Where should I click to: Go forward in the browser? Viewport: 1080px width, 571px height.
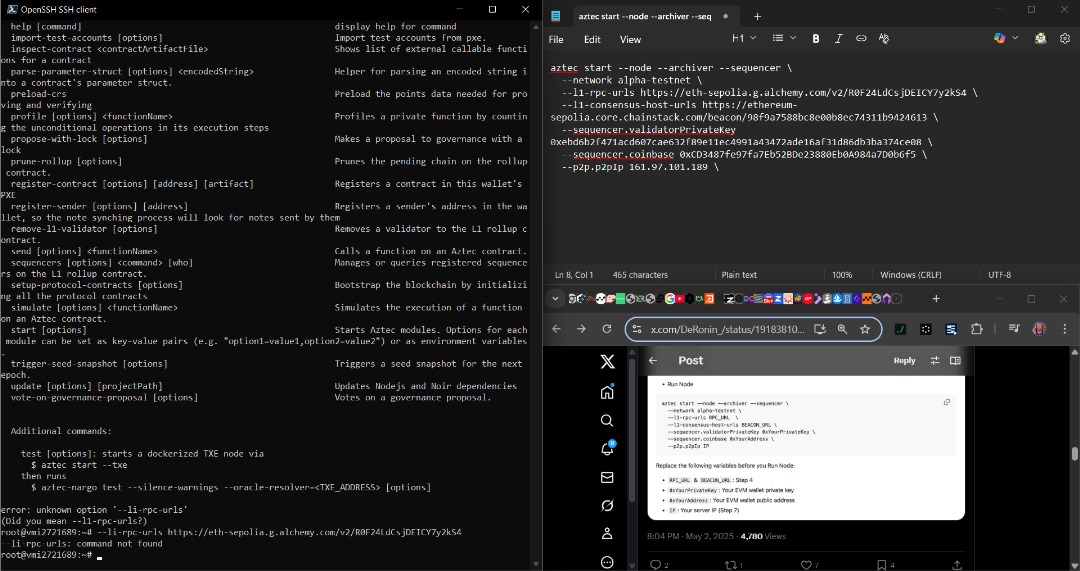pos(581,329)
